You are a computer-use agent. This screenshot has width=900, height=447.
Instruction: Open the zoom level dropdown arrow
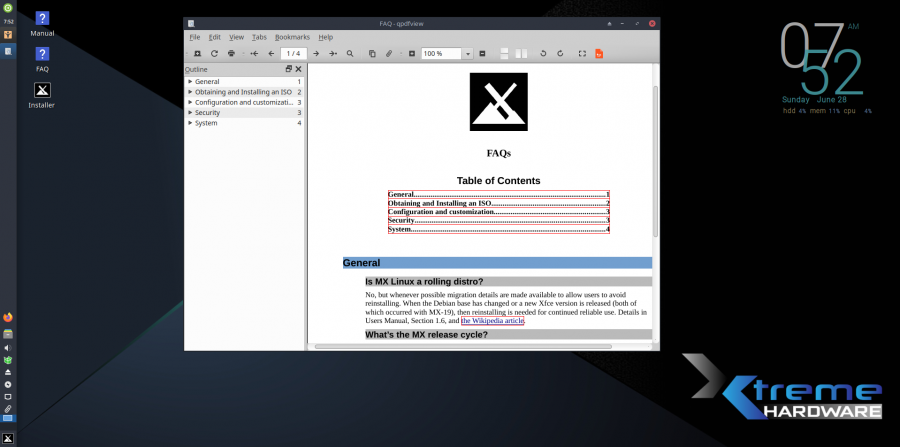pyautogui.click(x=468, y=54)
